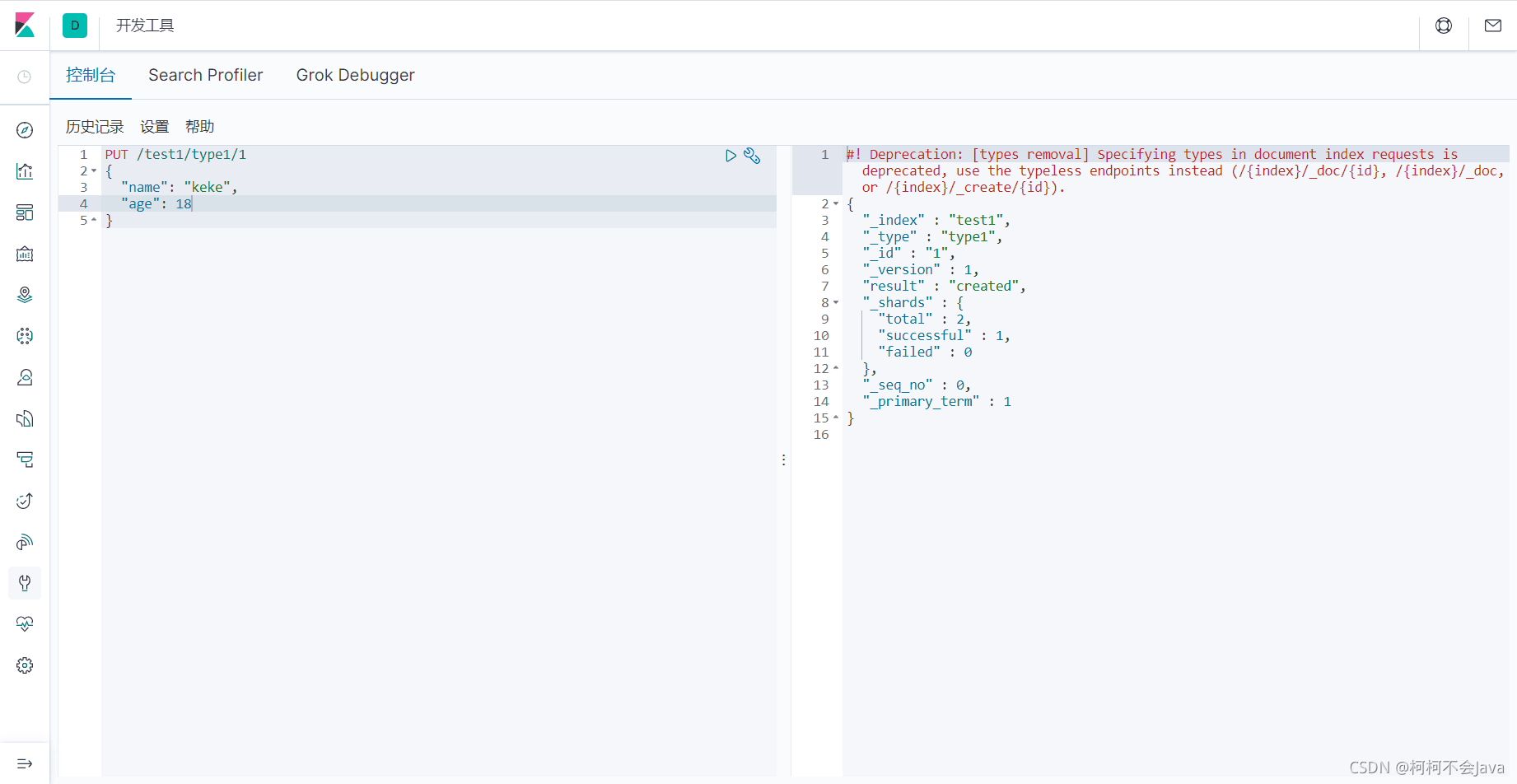The height and width of the screenshot is (784, 1517).
Task: Open the help menu icon
Action: (1444, 26)
